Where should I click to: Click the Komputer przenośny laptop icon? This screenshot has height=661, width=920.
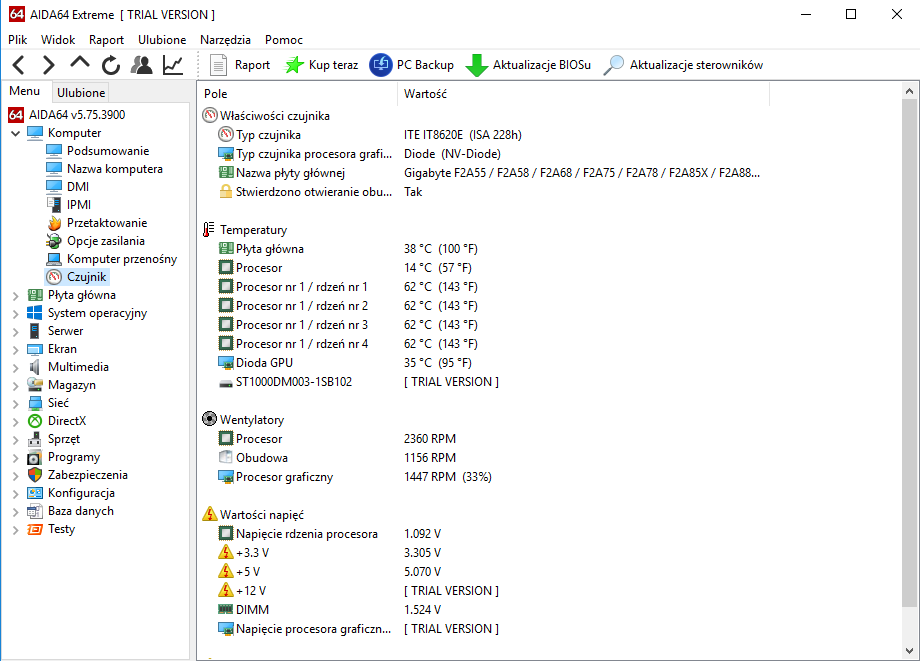[54, 259]
